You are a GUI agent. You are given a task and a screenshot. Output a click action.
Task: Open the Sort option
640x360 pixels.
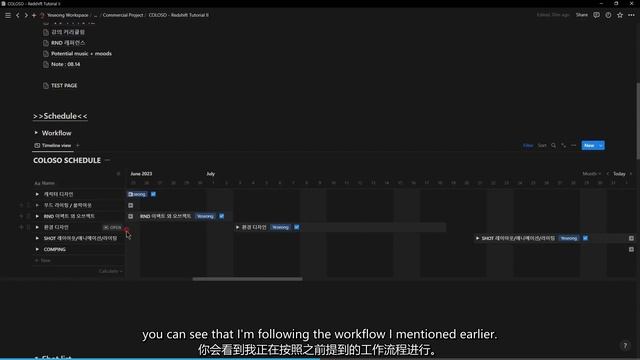click(542, 145)
